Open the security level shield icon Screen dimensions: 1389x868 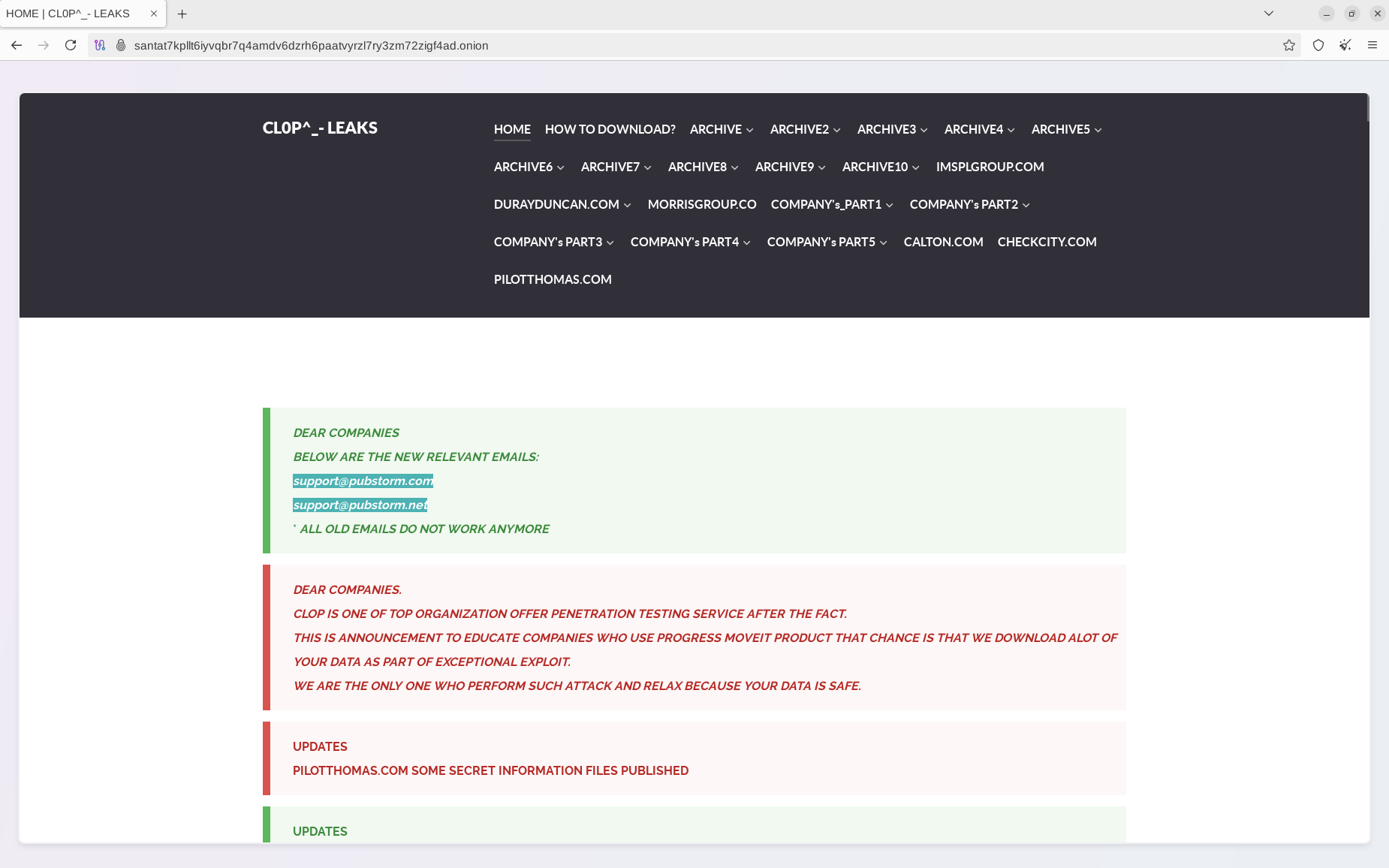pos(1318,45)
